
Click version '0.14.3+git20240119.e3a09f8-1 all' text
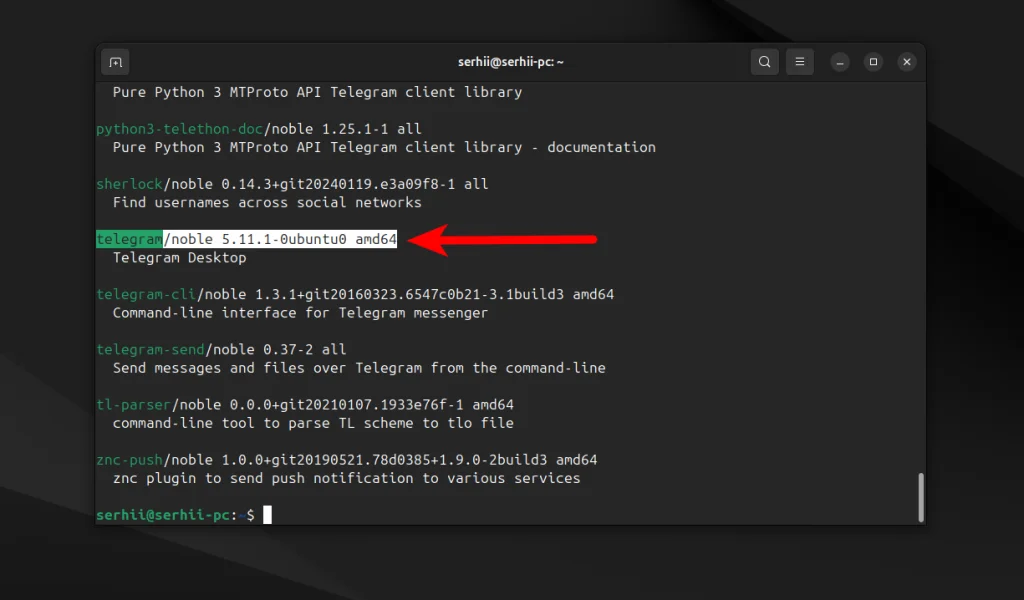pyautogui.click(x=355, y=184)
